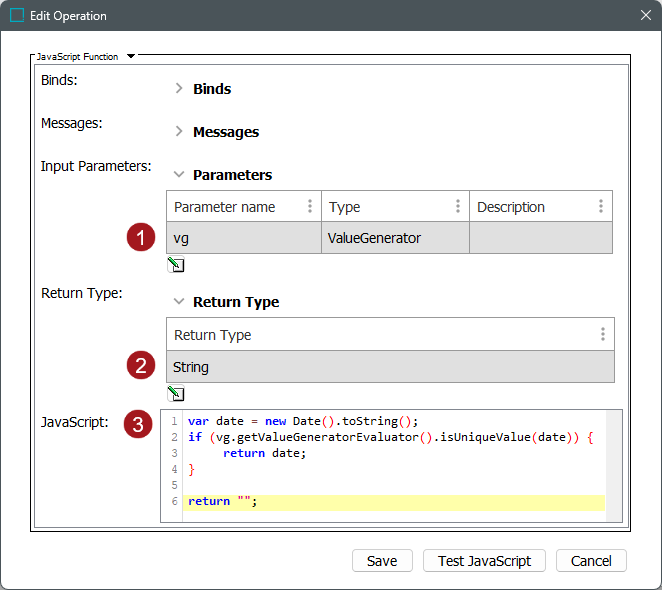662x590 pixels.
Task: Open Description column options menu
Action: click(x=601, y=207)
